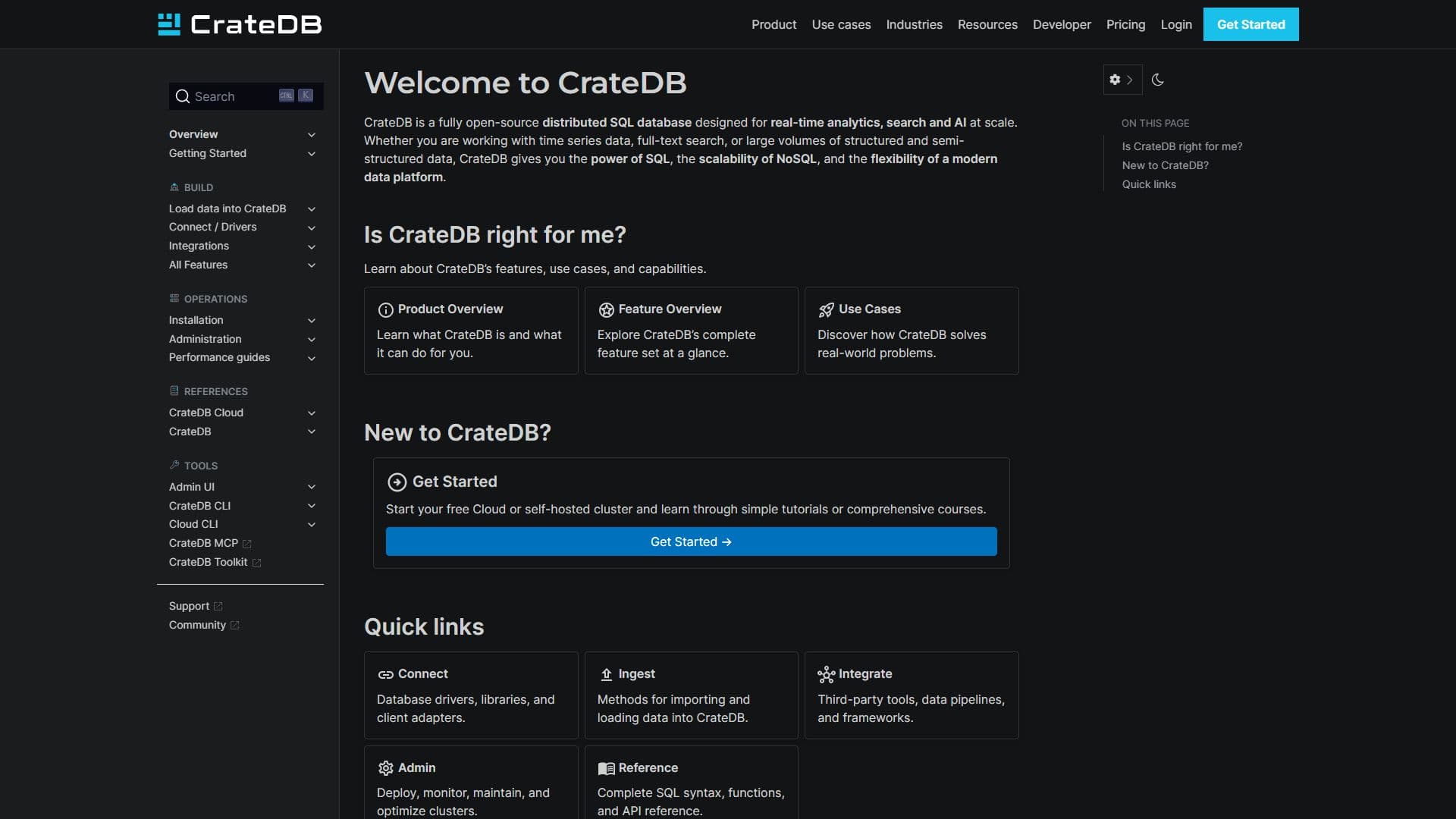Click the blue Get Started button

(x=691, y=541)
